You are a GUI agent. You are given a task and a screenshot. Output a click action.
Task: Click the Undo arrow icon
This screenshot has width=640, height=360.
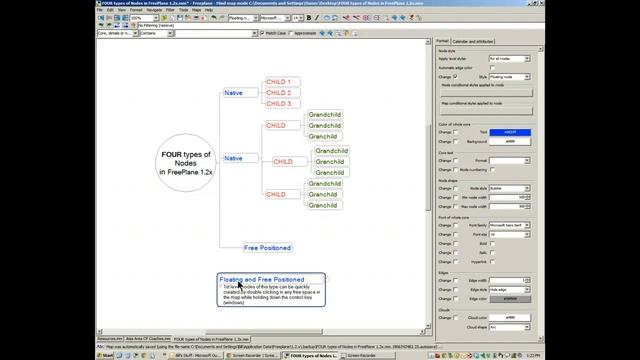pyautogui.click(x=214, y=18)
